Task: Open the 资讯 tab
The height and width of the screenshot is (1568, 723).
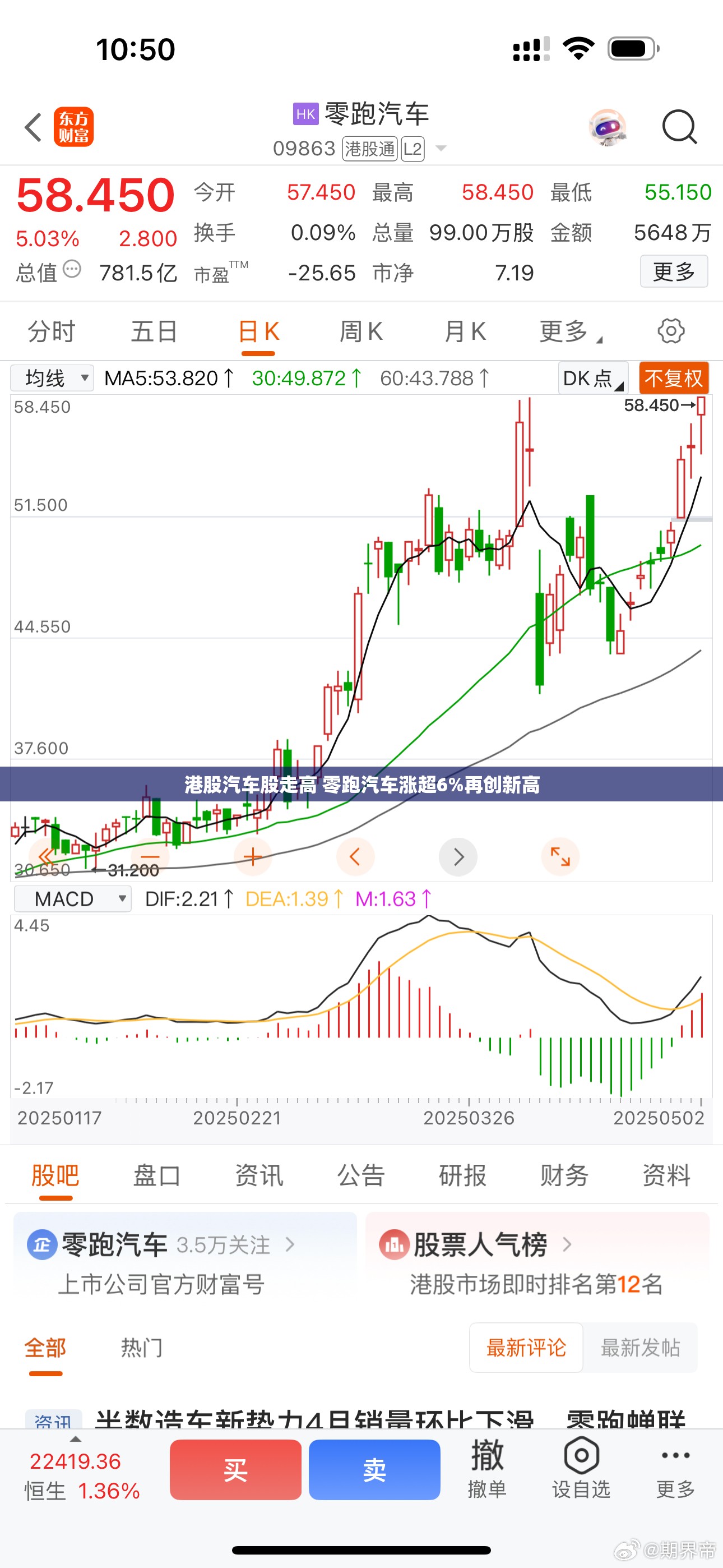Action: [x=259, y=1175]
